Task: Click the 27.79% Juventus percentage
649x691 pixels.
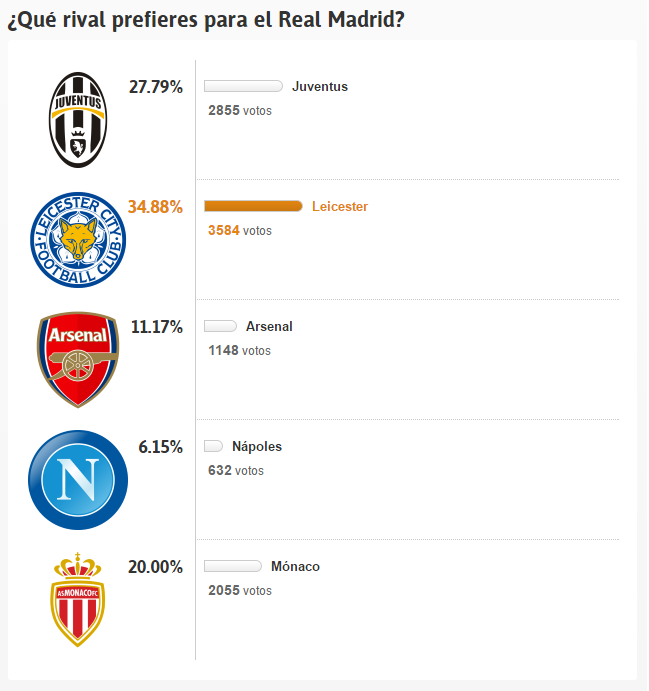Action: click(155, 87)
